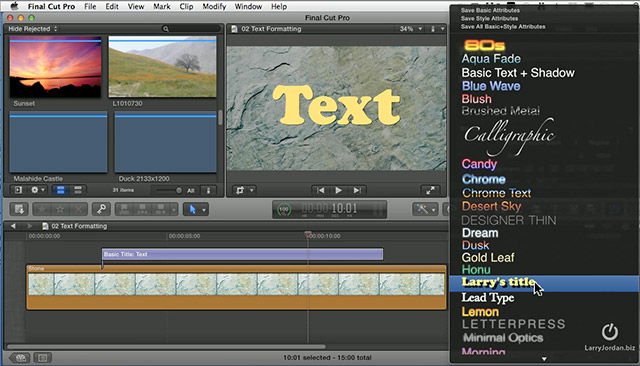Click the timeline horizontal scrollbar

(167, 347)
